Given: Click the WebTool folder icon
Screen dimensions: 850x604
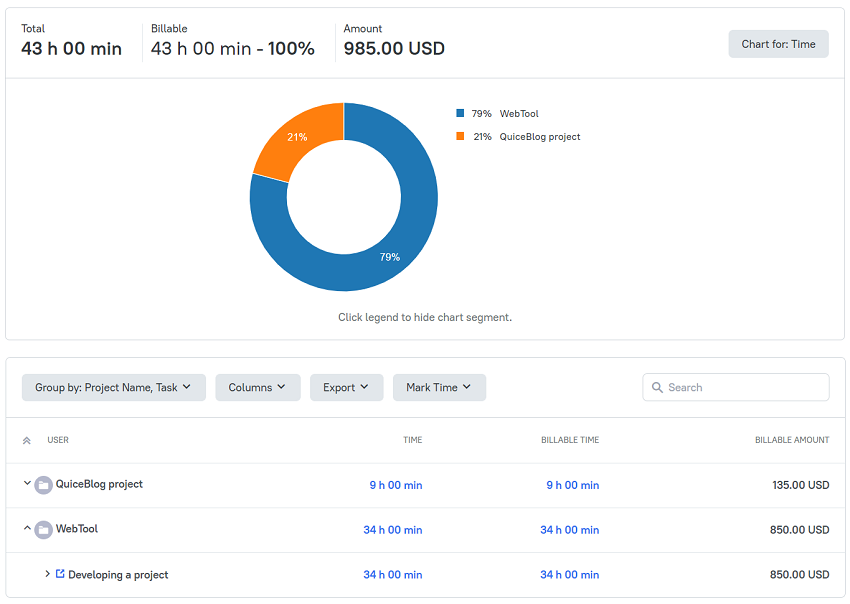Looking at the screenshot, I should 43,530.
